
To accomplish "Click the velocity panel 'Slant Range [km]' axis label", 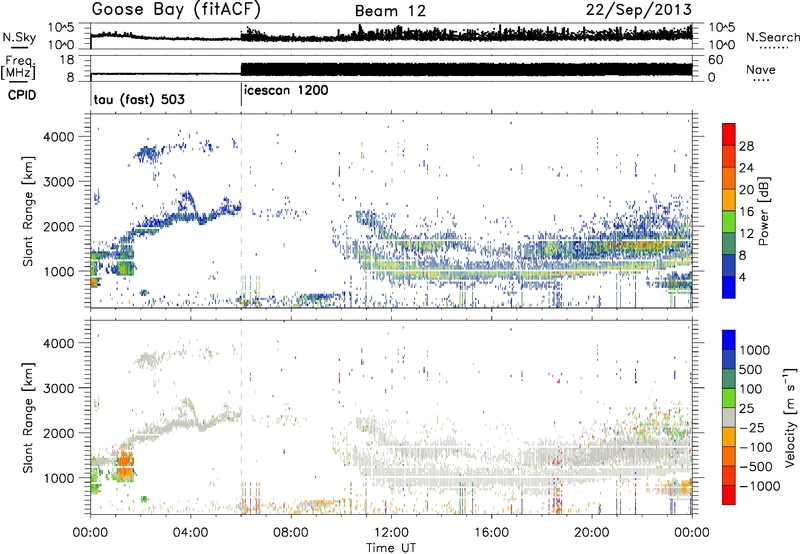I will pos(28,417).
